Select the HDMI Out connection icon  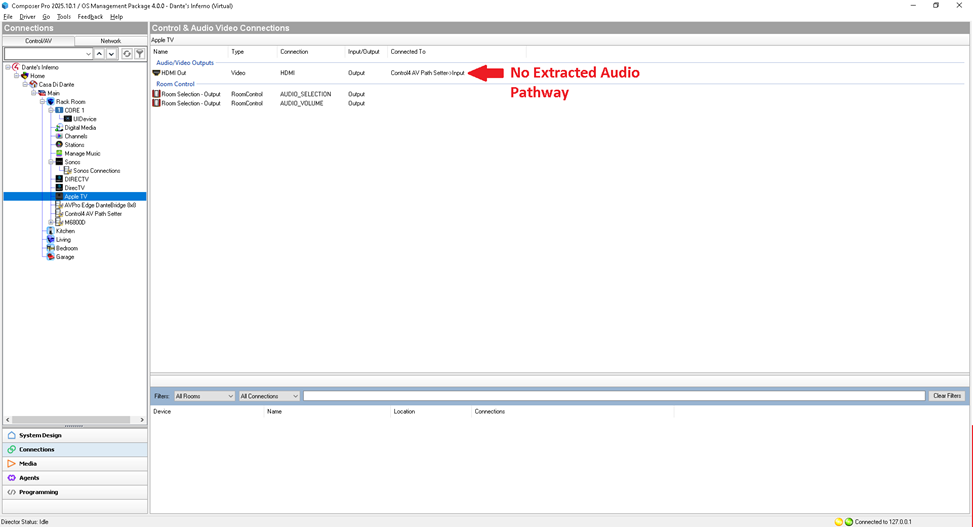pos(156,73)
